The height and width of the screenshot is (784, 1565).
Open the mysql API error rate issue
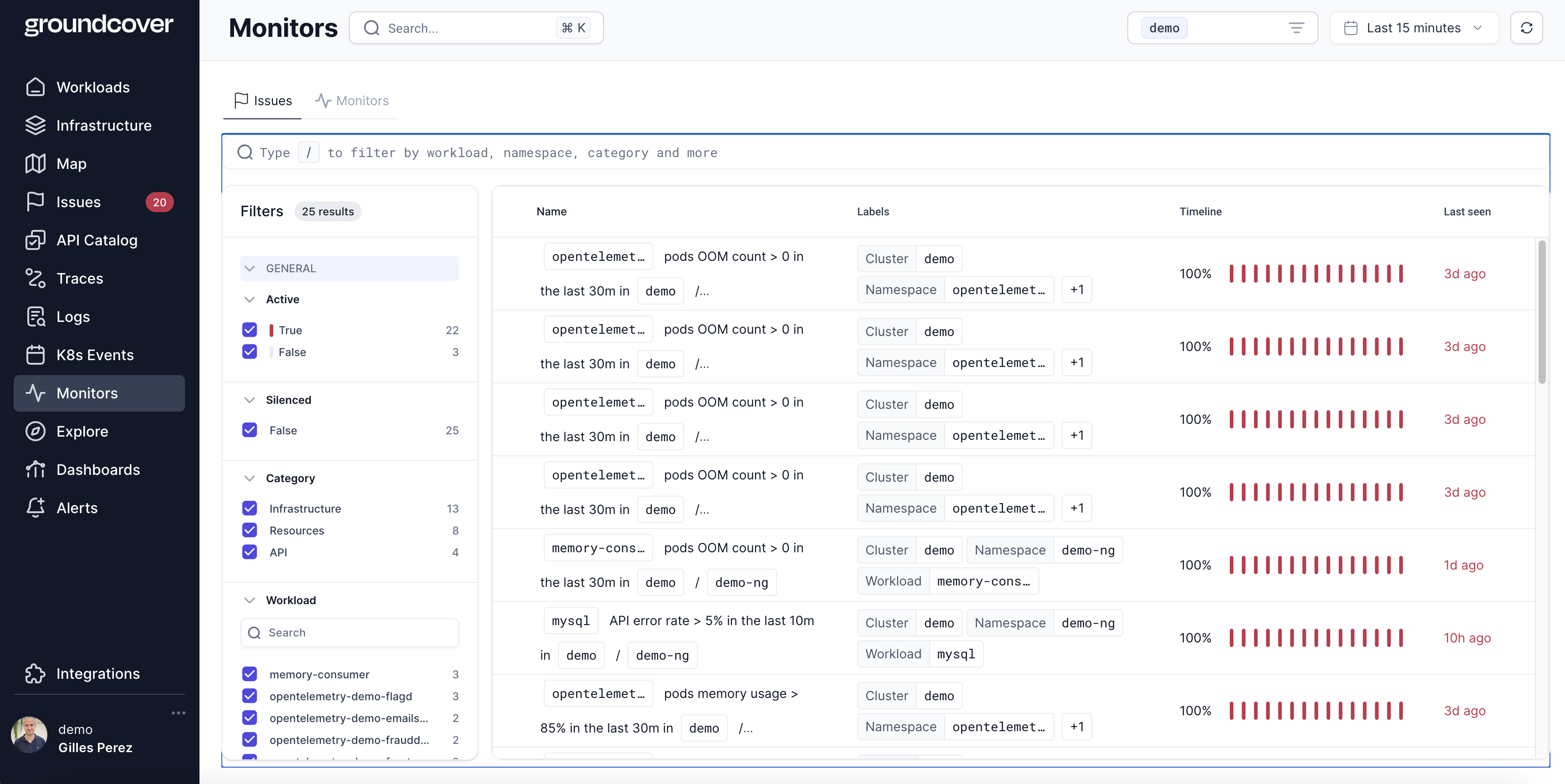[711, 621]
